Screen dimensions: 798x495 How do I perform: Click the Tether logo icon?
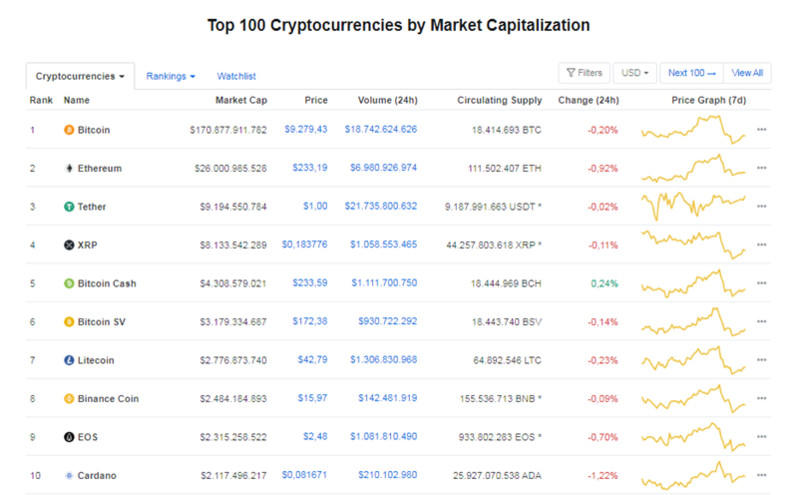[69, 207]
